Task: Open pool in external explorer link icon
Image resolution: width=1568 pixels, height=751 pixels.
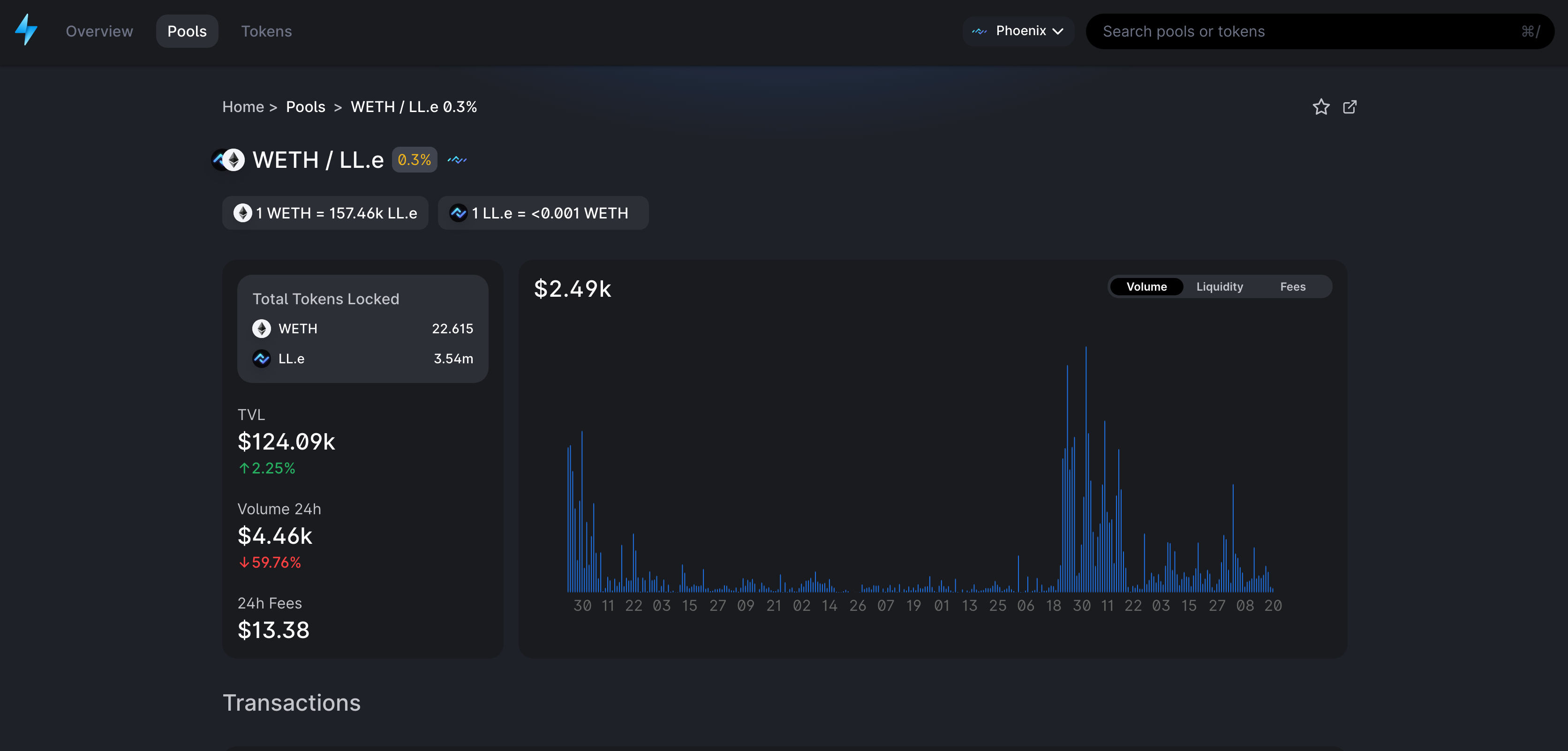Action: pyautogui.click(x=1349, y=107)
